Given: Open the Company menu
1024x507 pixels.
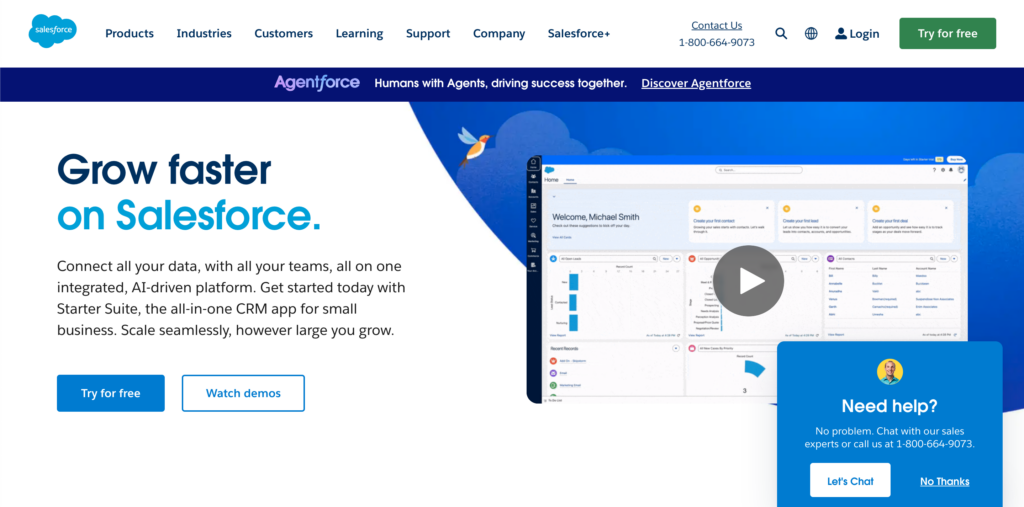Looking at the screenshot, I should [x=499, y=33].
